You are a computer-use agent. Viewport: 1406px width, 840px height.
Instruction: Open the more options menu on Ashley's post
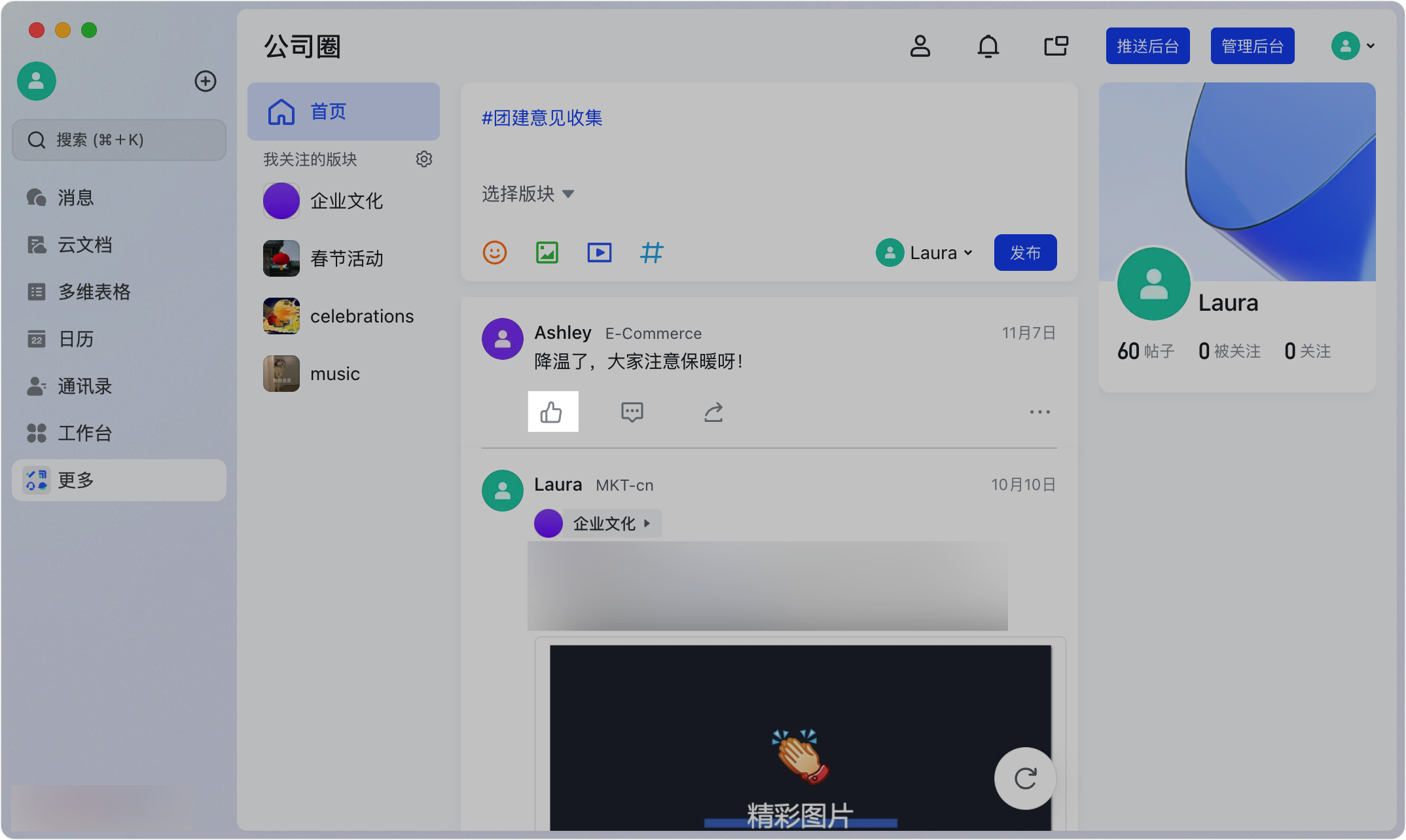pyautogui.click(x=1039, y=412)
